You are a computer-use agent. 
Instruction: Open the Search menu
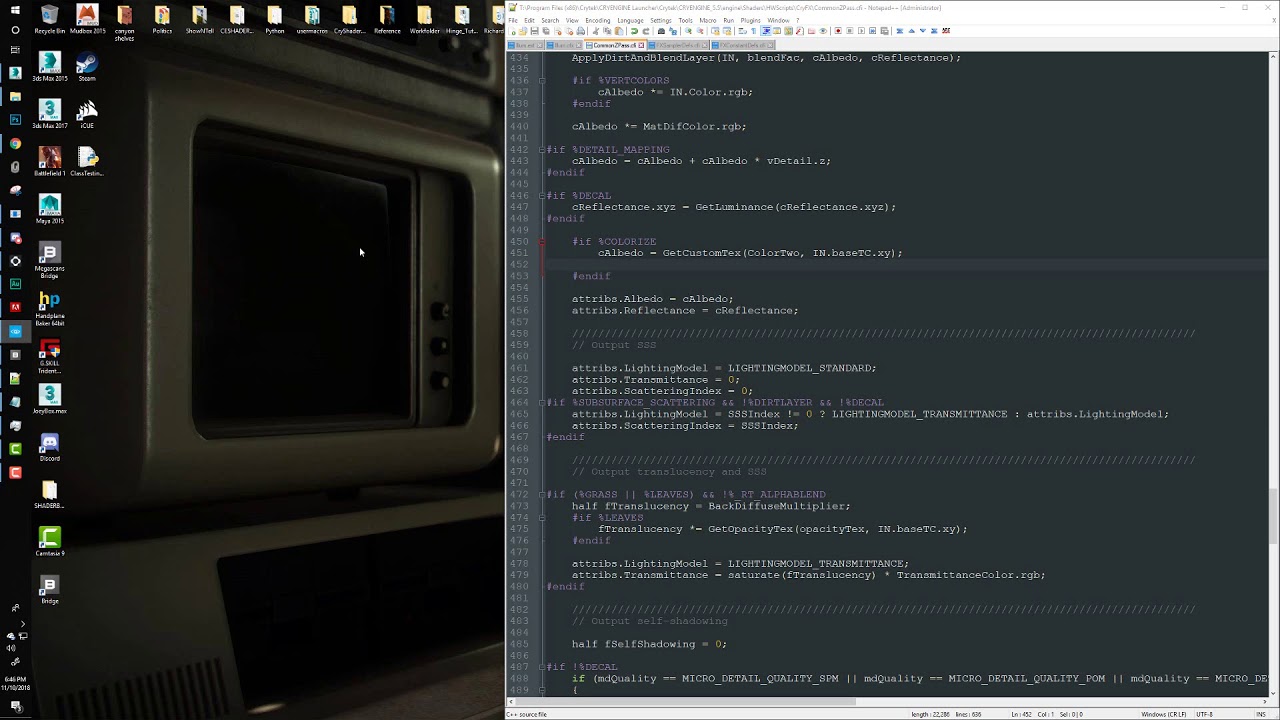tap(550, 20)
